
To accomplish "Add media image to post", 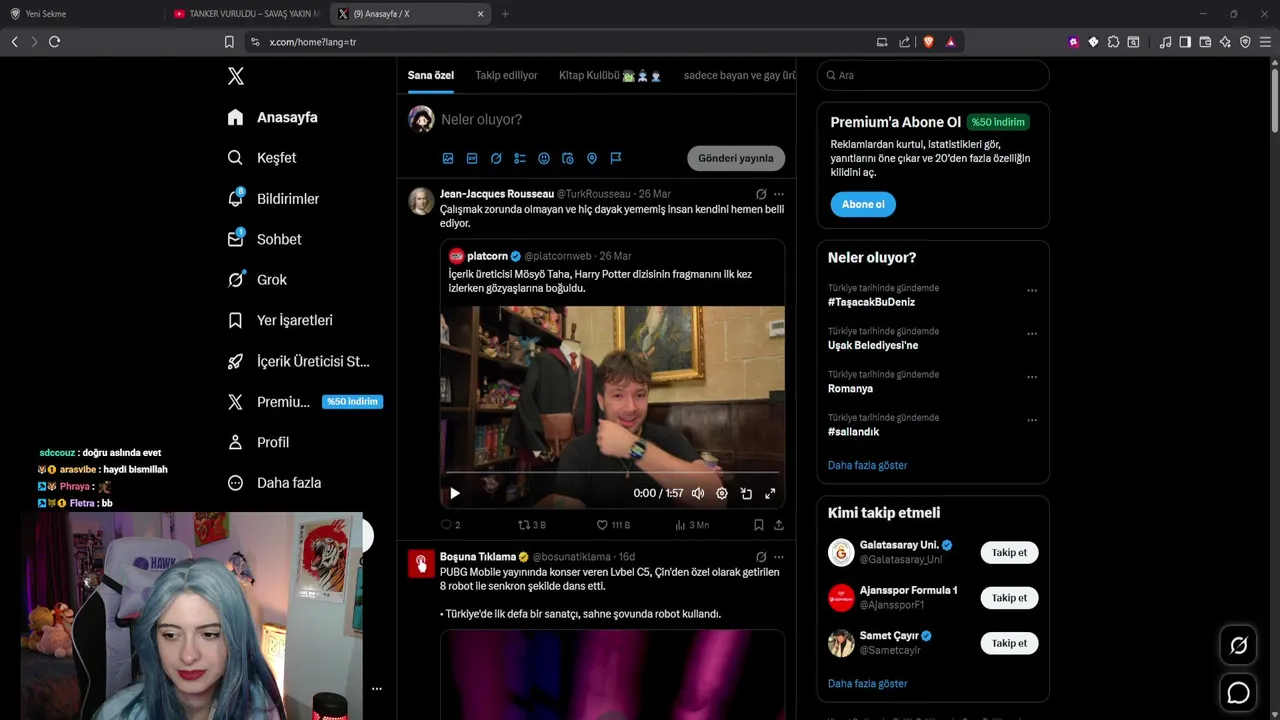I will click(448, 158).
